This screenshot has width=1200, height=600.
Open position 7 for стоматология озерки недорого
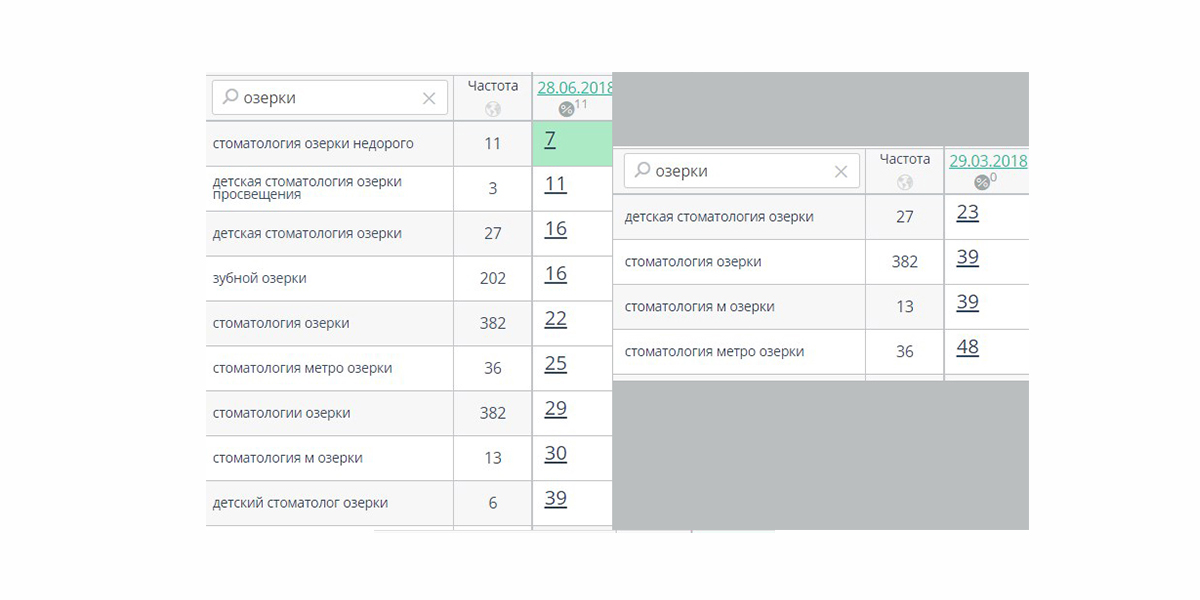tap(550, 140)
